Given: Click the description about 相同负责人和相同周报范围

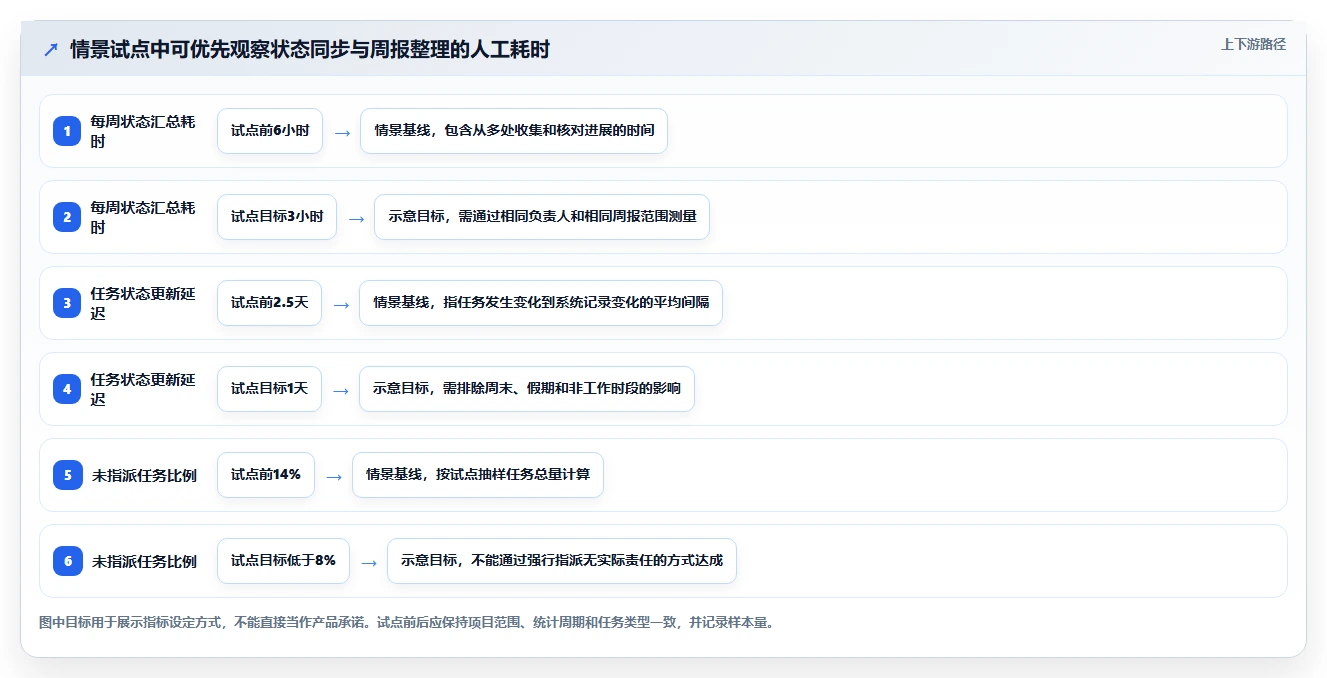Looking at the screenshot, I should click(542, 217).
